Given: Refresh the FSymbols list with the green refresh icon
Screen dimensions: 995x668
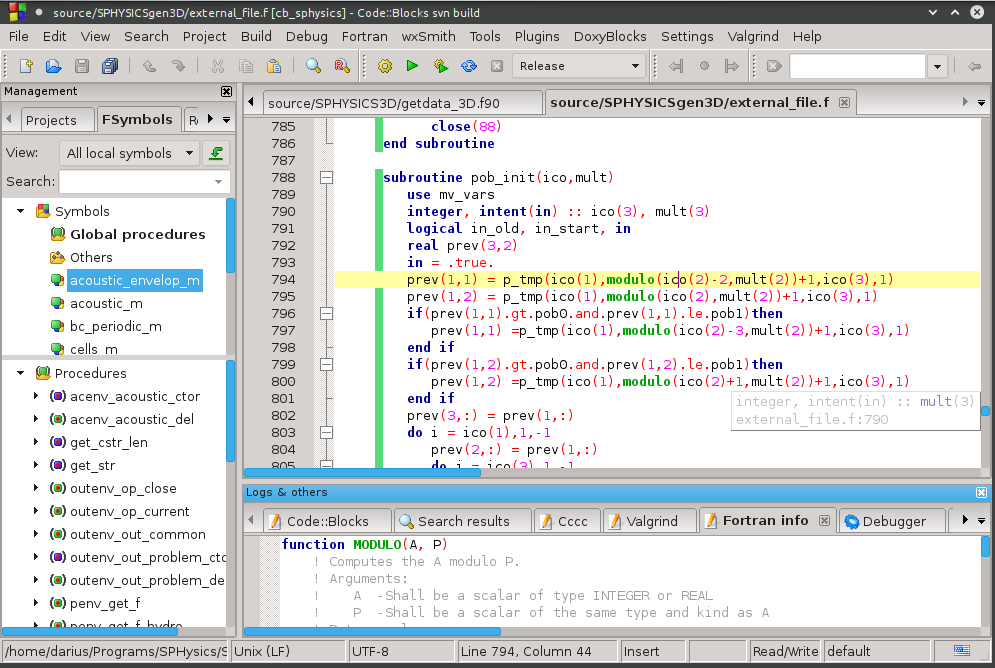Looking at the screenshot, I should point(216,154).
